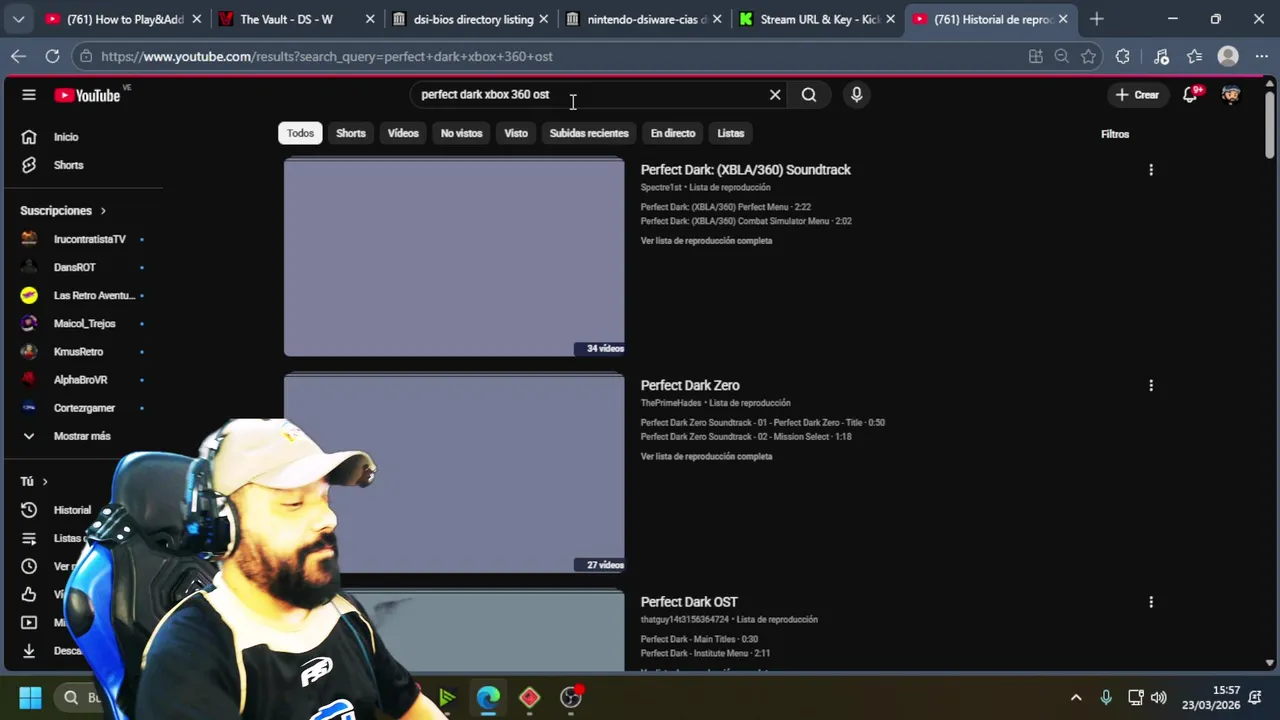Click the browser address bar URL
1280x720 pixels.
click(326, 57)
